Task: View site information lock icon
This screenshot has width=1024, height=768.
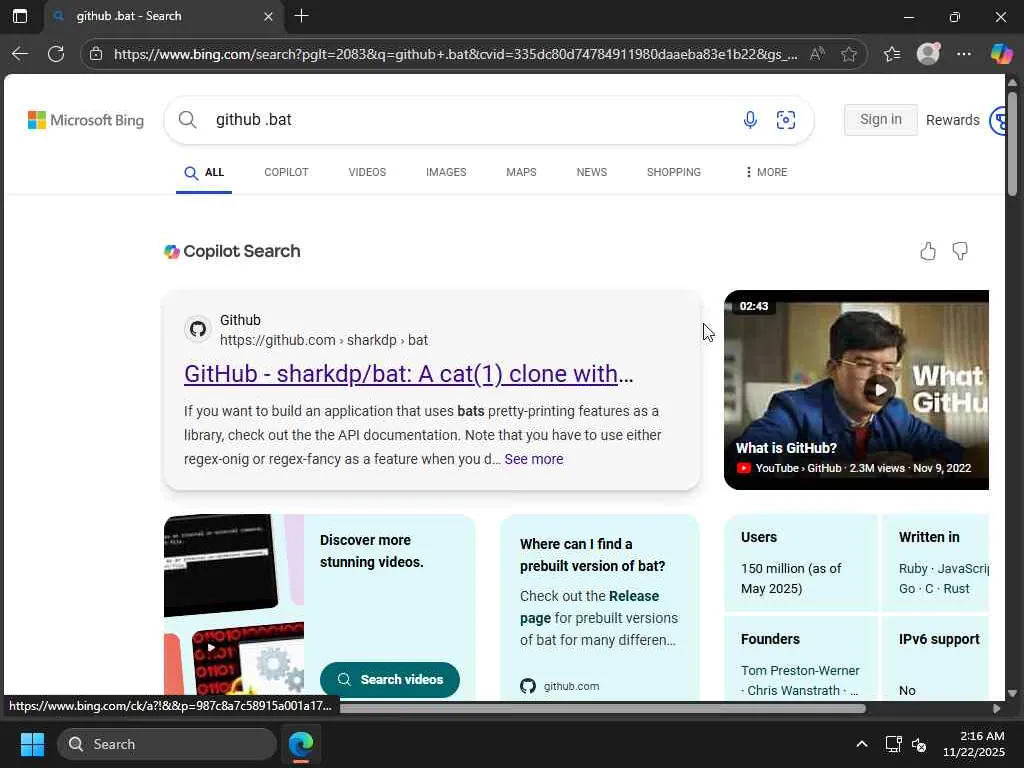Action: [x=96, y=54]
